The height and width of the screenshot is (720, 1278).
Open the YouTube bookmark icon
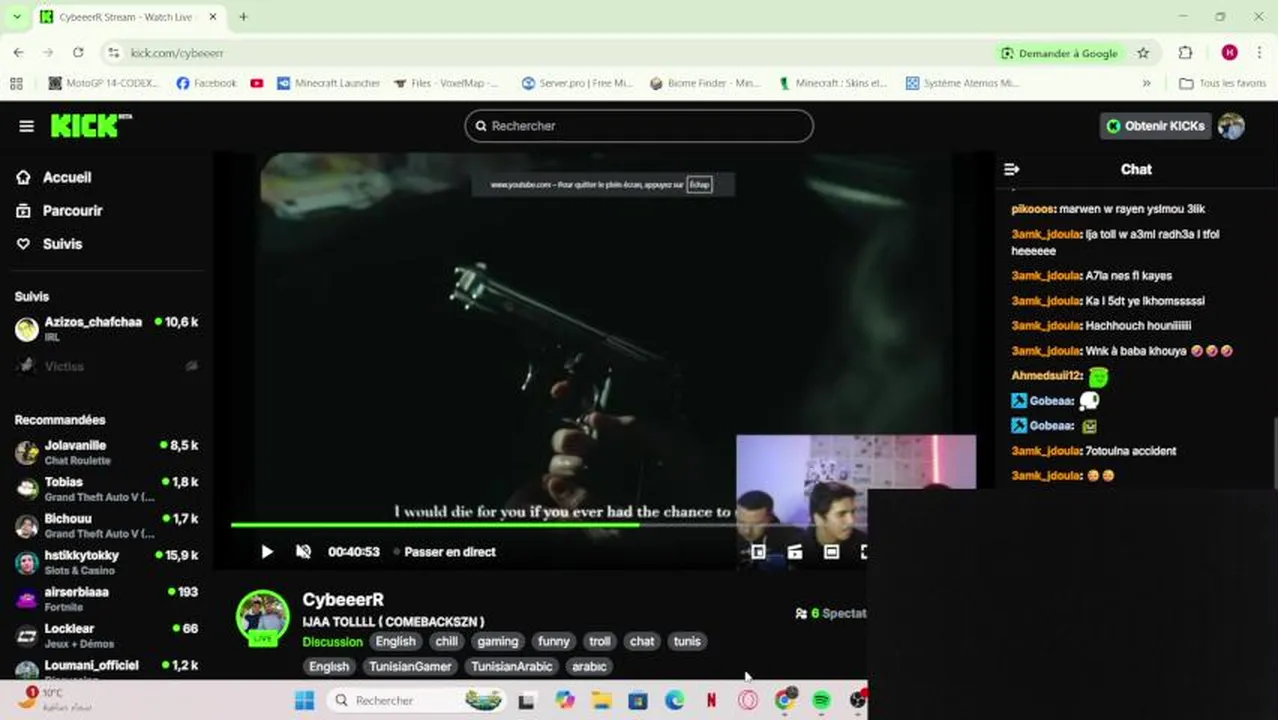coord(257,83)
